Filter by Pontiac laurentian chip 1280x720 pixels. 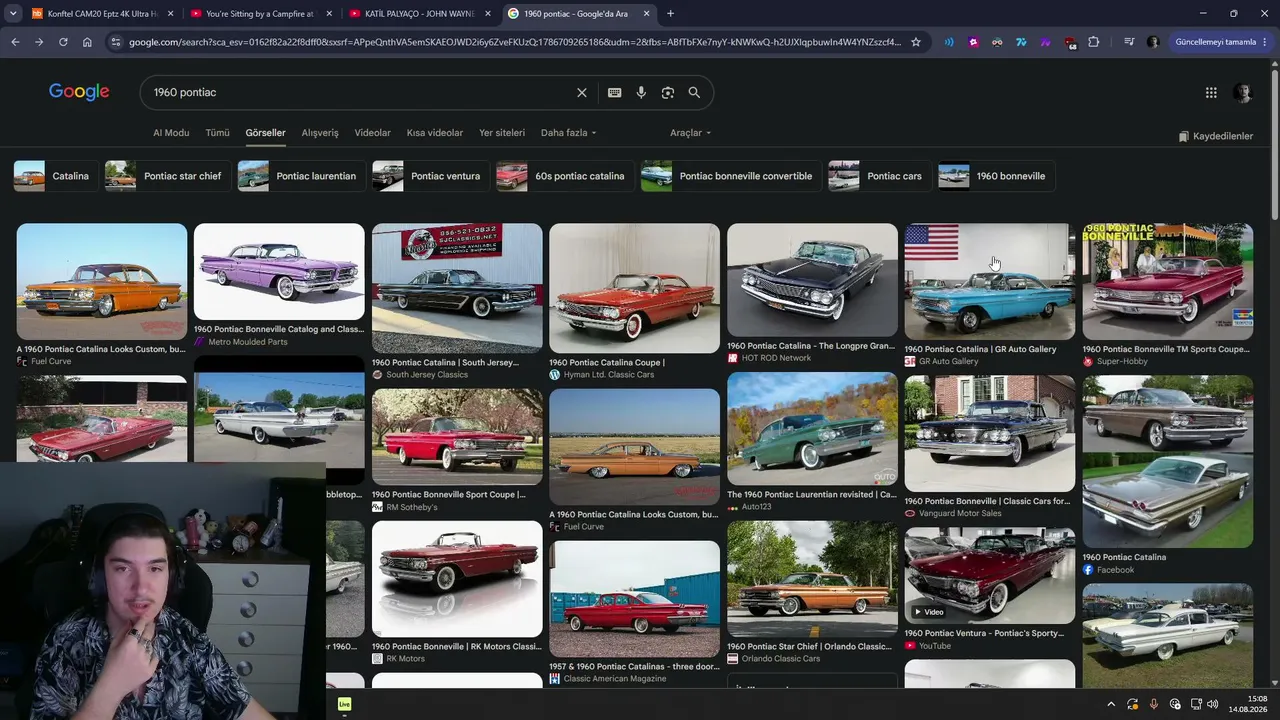tap(301, 176)
